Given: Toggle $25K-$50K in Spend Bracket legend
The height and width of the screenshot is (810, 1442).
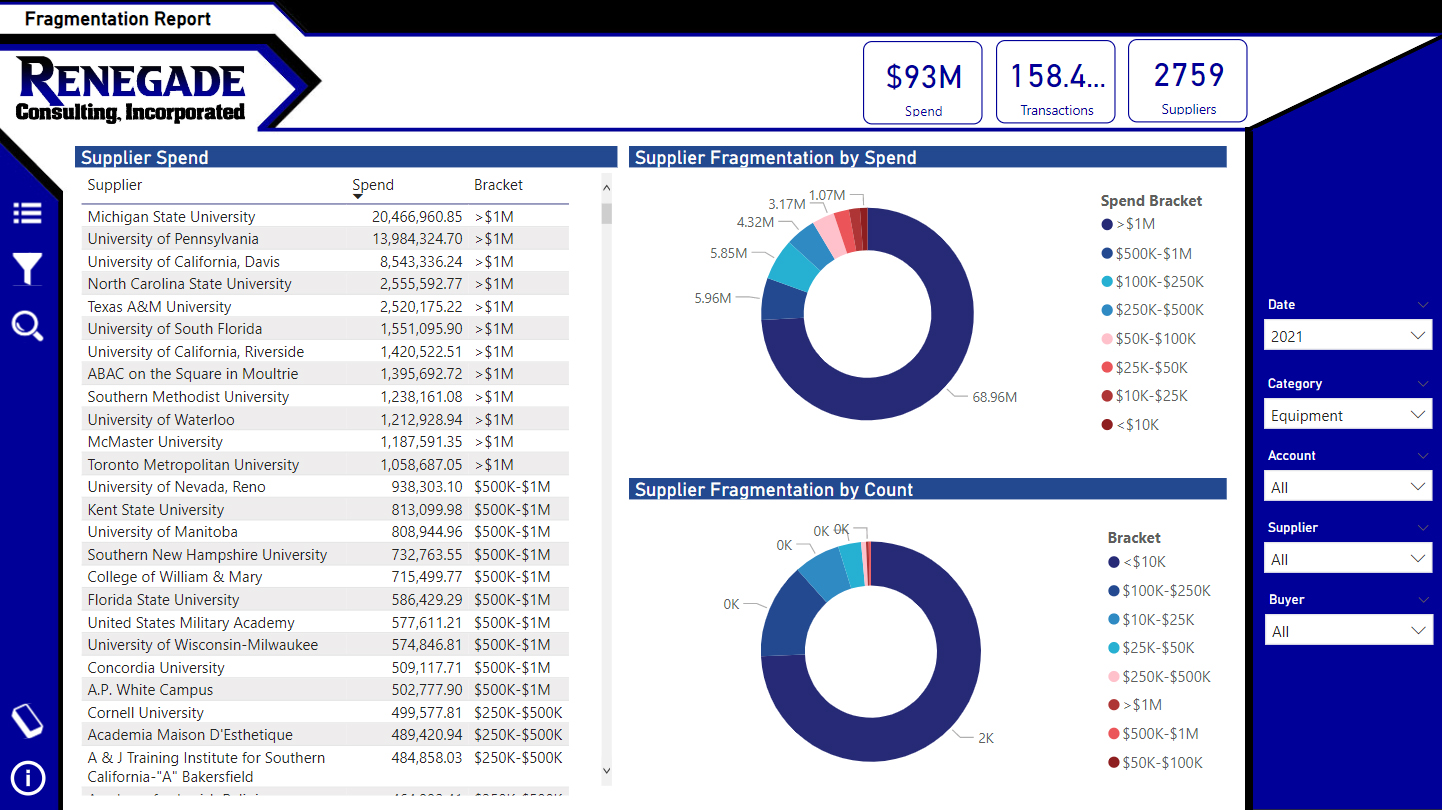Looking at the screenshot, I should [1144, 367].
